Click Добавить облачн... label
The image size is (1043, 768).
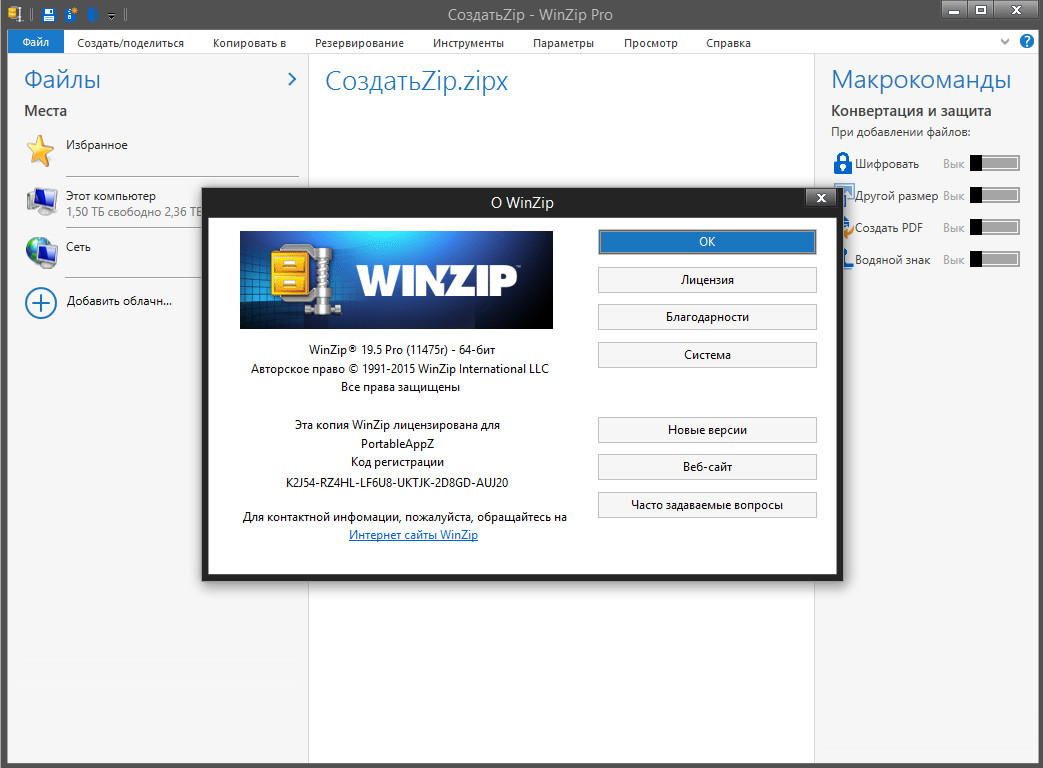point(119,301)
